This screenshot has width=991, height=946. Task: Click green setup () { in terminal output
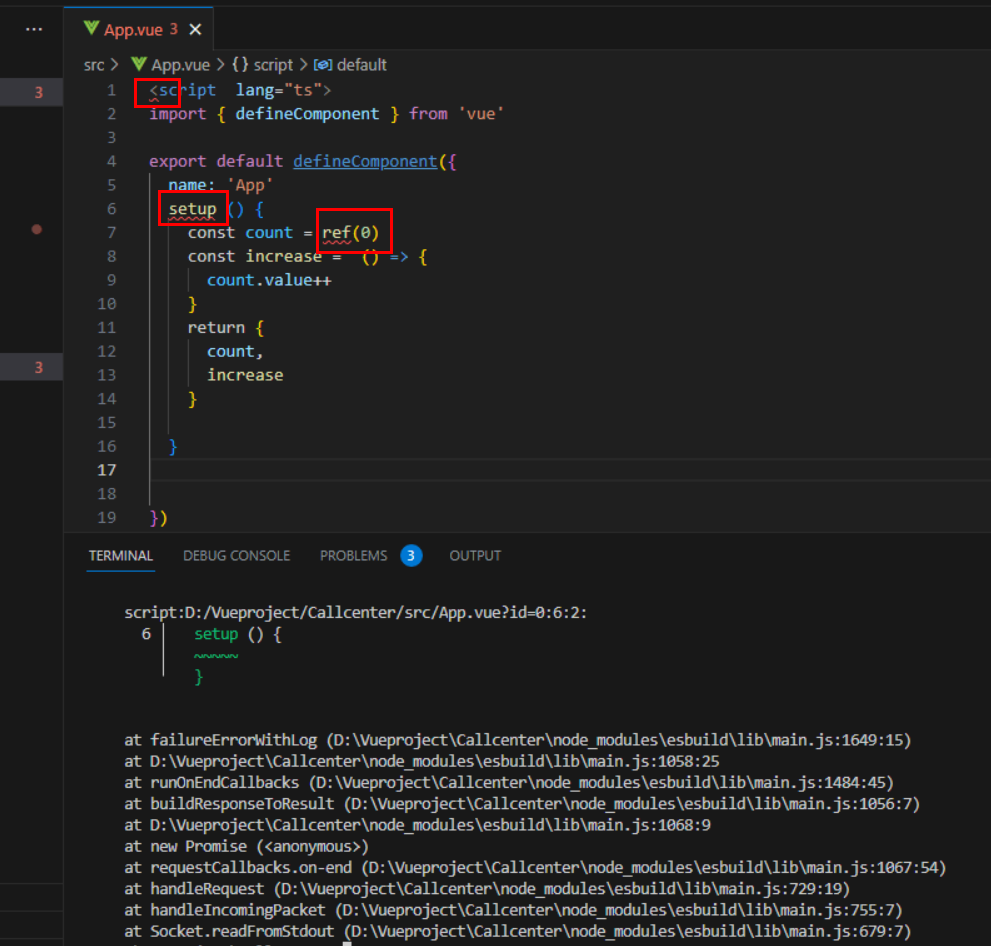tap(238, 634)
